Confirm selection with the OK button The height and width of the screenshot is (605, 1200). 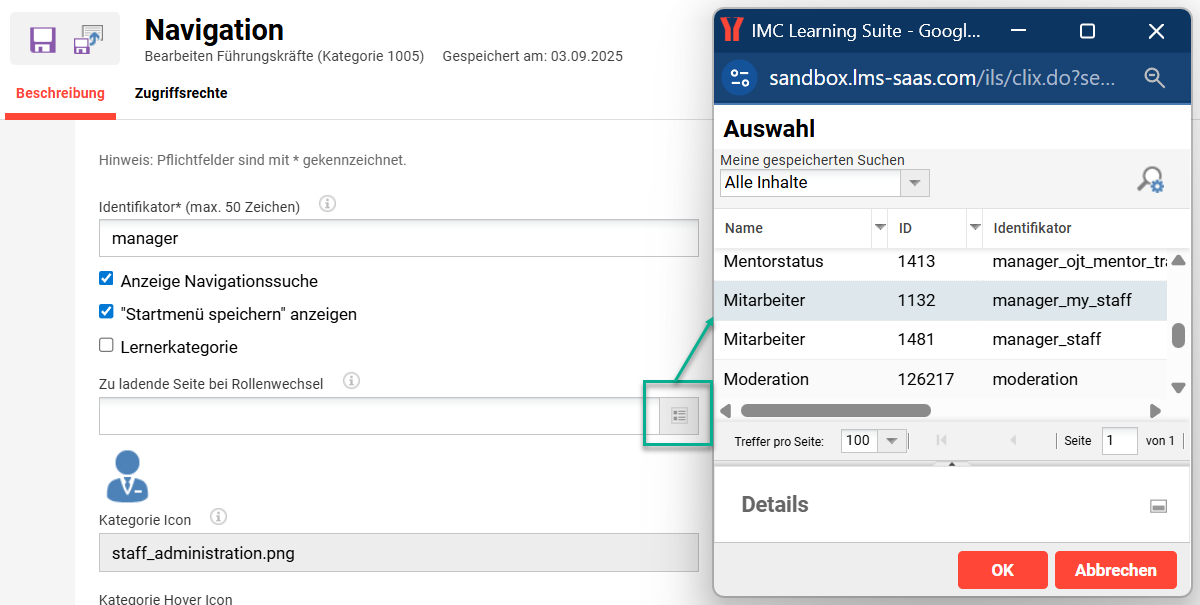point(1002,570)
